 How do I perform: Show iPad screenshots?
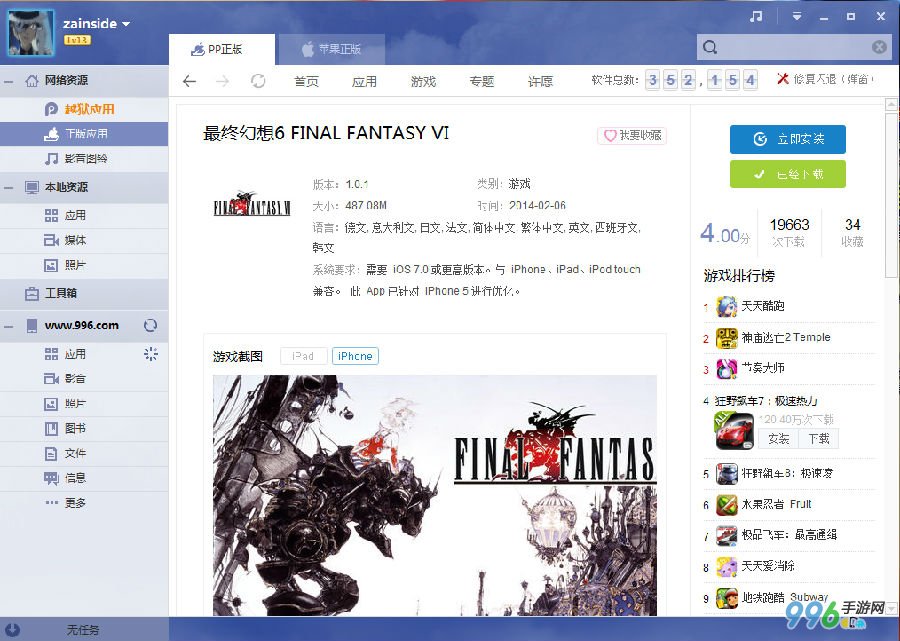pyautogui.click(x=303, y=356)
